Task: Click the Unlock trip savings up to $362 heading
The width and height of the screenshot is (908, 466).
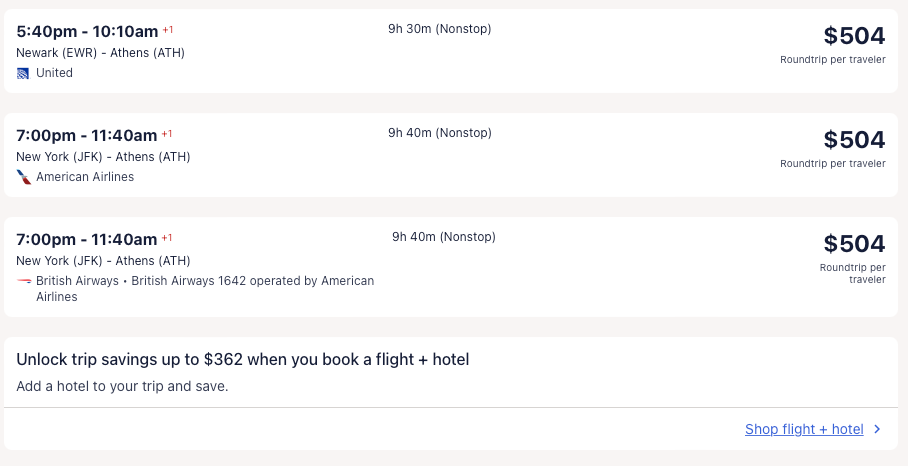Action: (x=243, y=359)
